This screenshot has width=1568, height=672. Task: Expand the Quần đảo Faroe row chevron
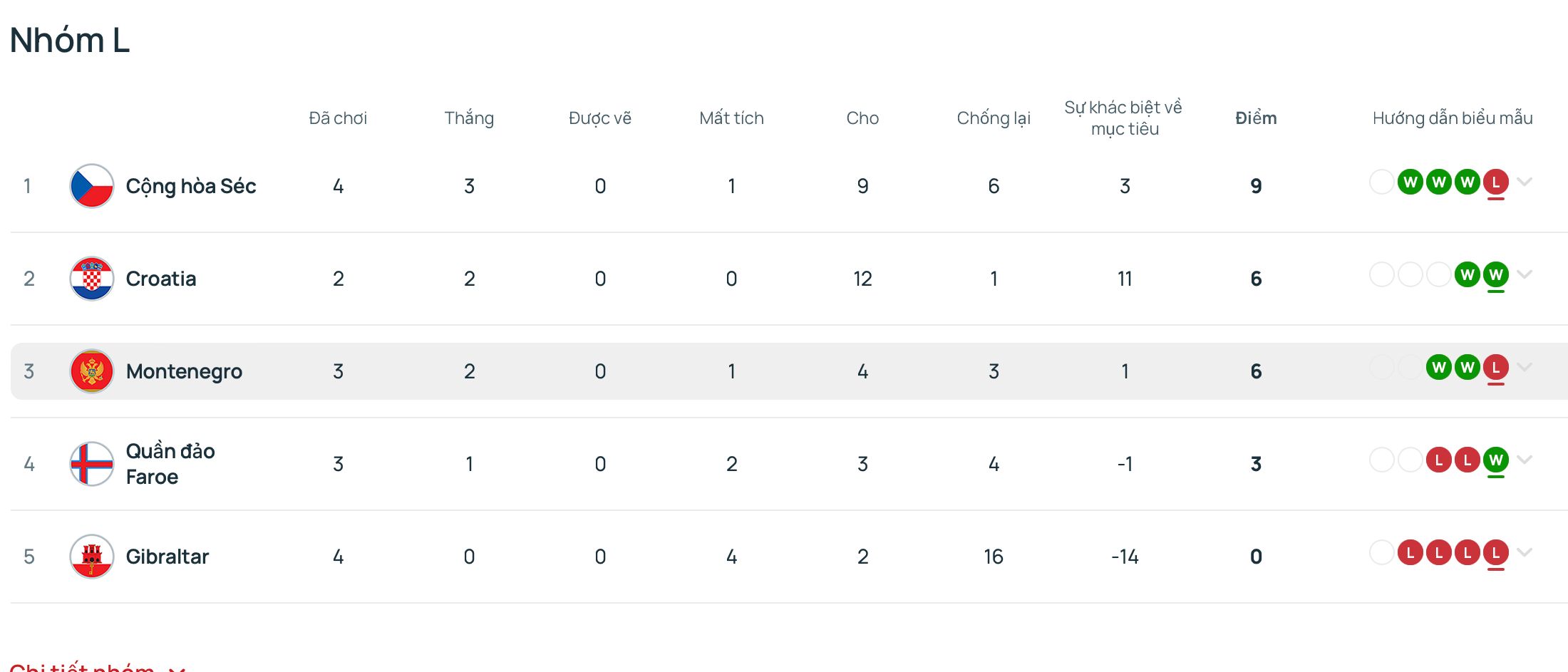(1525, 460)
